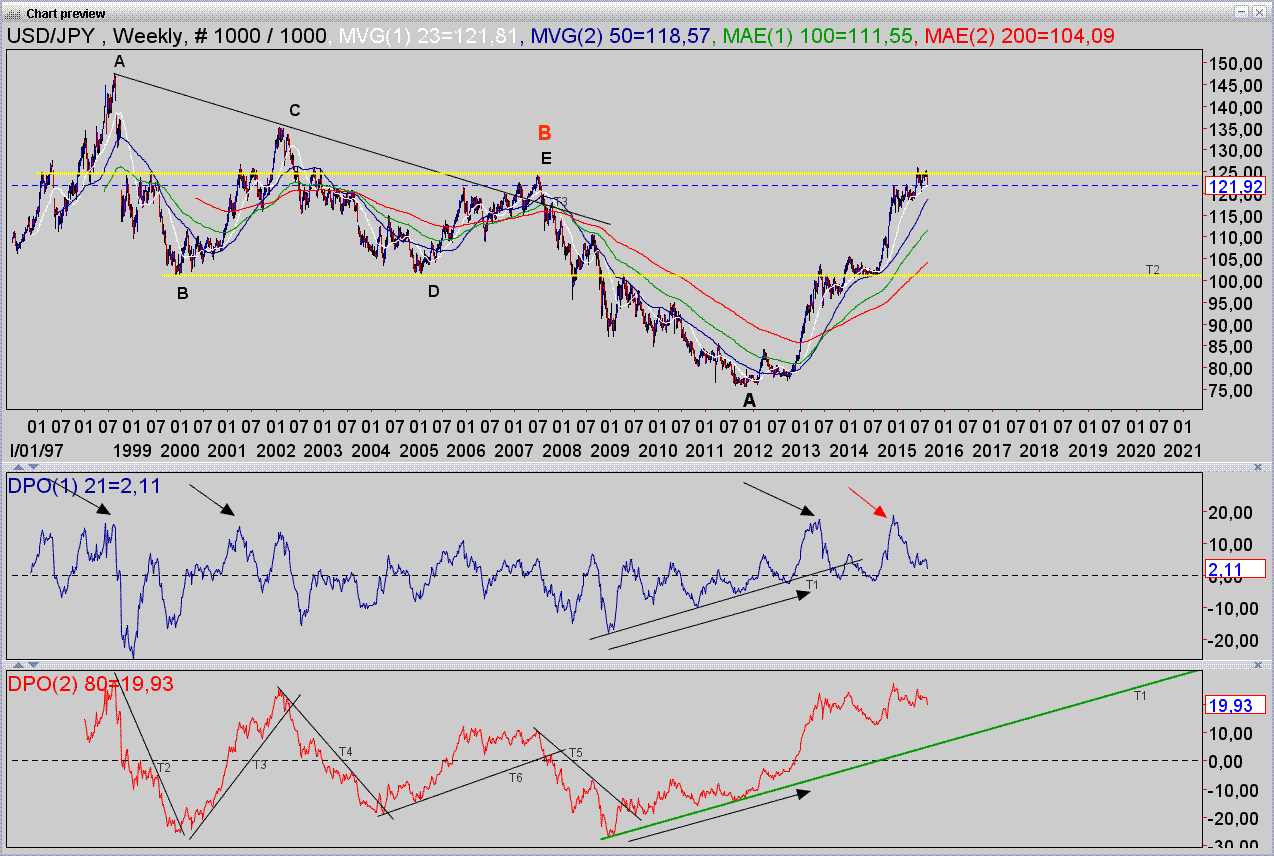Click the DPO(2) 80=19,93 indicator label
This screenshot has height=856, width=1274.
(x=89, y=684)
